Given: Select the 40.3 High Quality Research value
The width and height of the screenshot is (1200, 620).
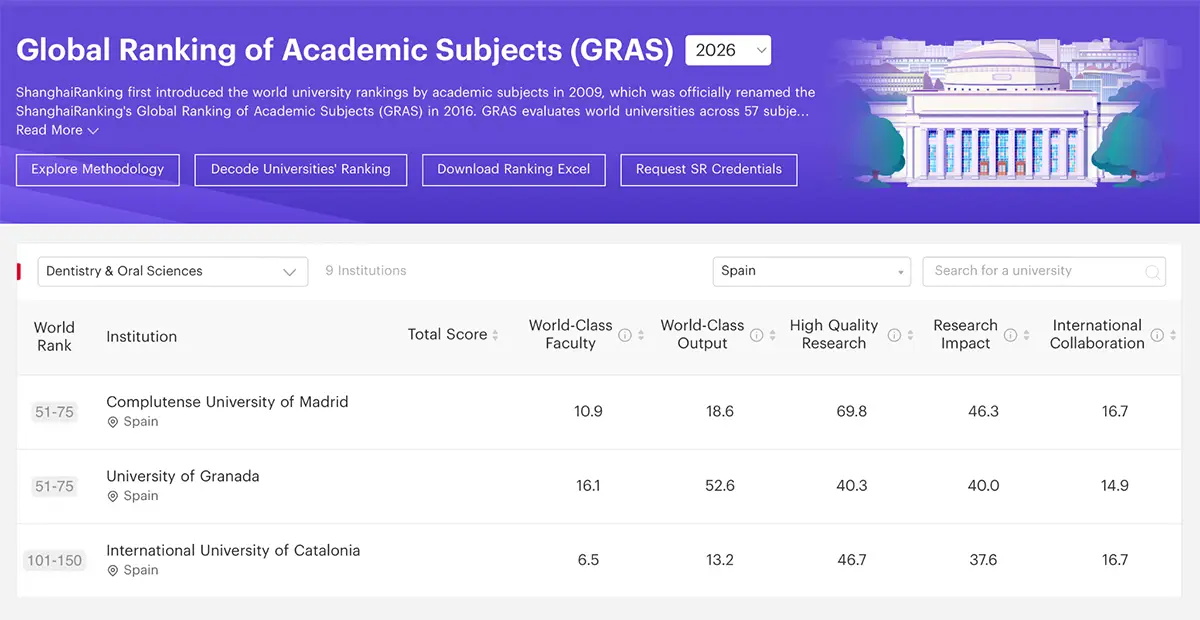Looking at the screenshot, I should [851, 486].
